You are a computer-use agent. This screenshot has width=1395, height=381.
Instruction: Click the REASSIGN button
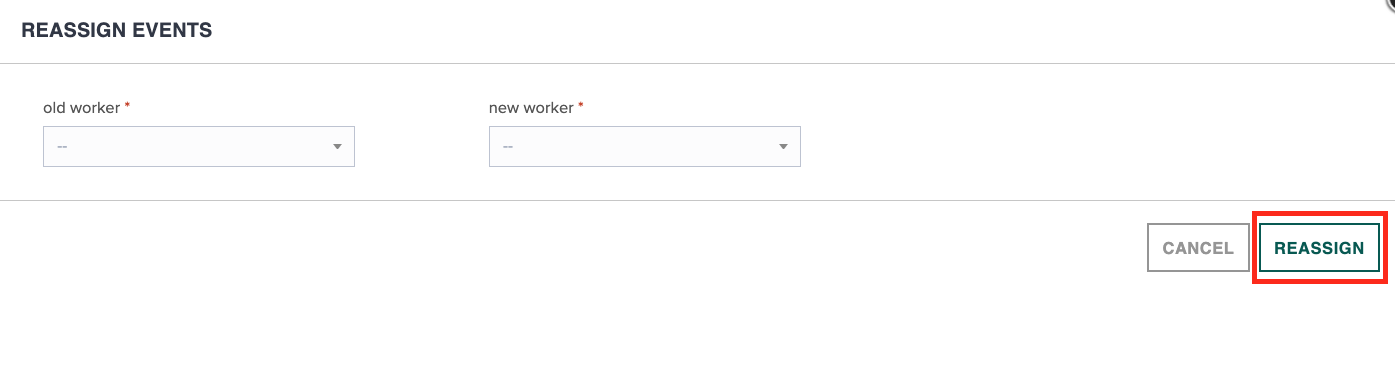pos(1319,248)
